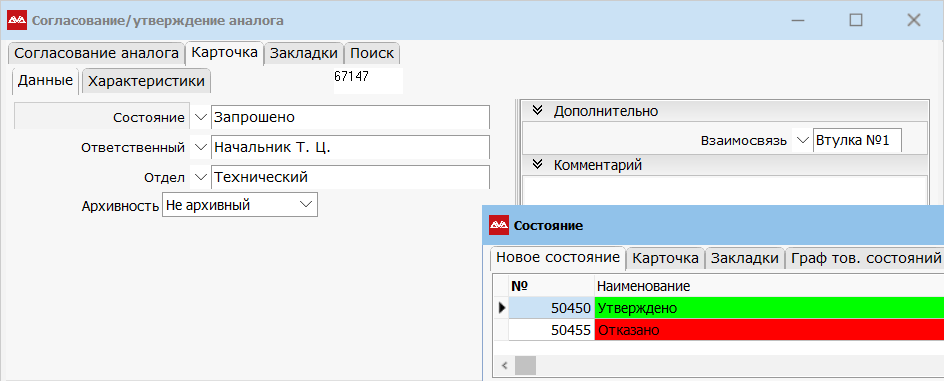Maximize the Согласование/утверждение аналога window
This screenshot has height=381, width=944.
tap(856, 20)
